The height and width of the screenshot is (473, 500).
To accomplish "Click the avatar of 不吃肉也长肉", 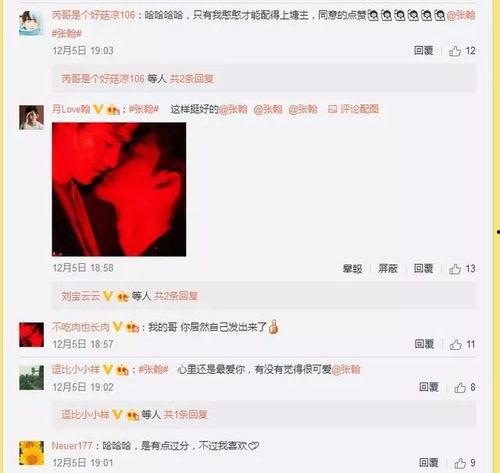I will coord(31,335).
